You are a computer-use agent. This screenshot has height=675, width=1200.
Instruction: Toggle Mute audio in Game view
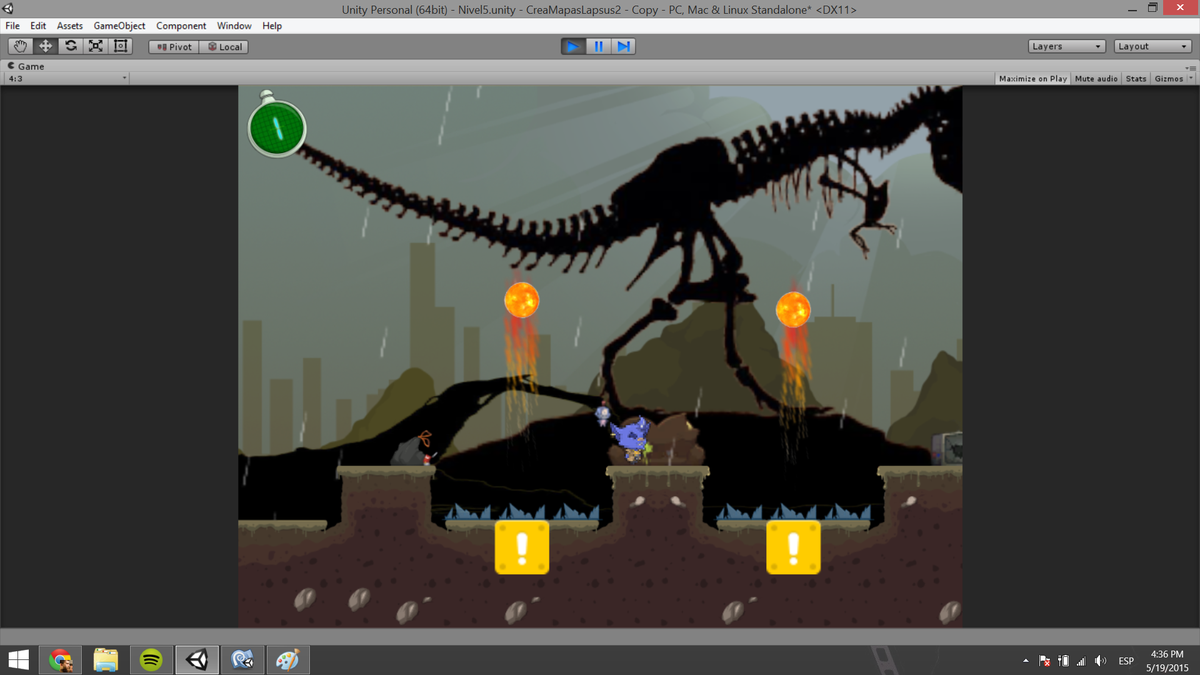coord(1096,78)
